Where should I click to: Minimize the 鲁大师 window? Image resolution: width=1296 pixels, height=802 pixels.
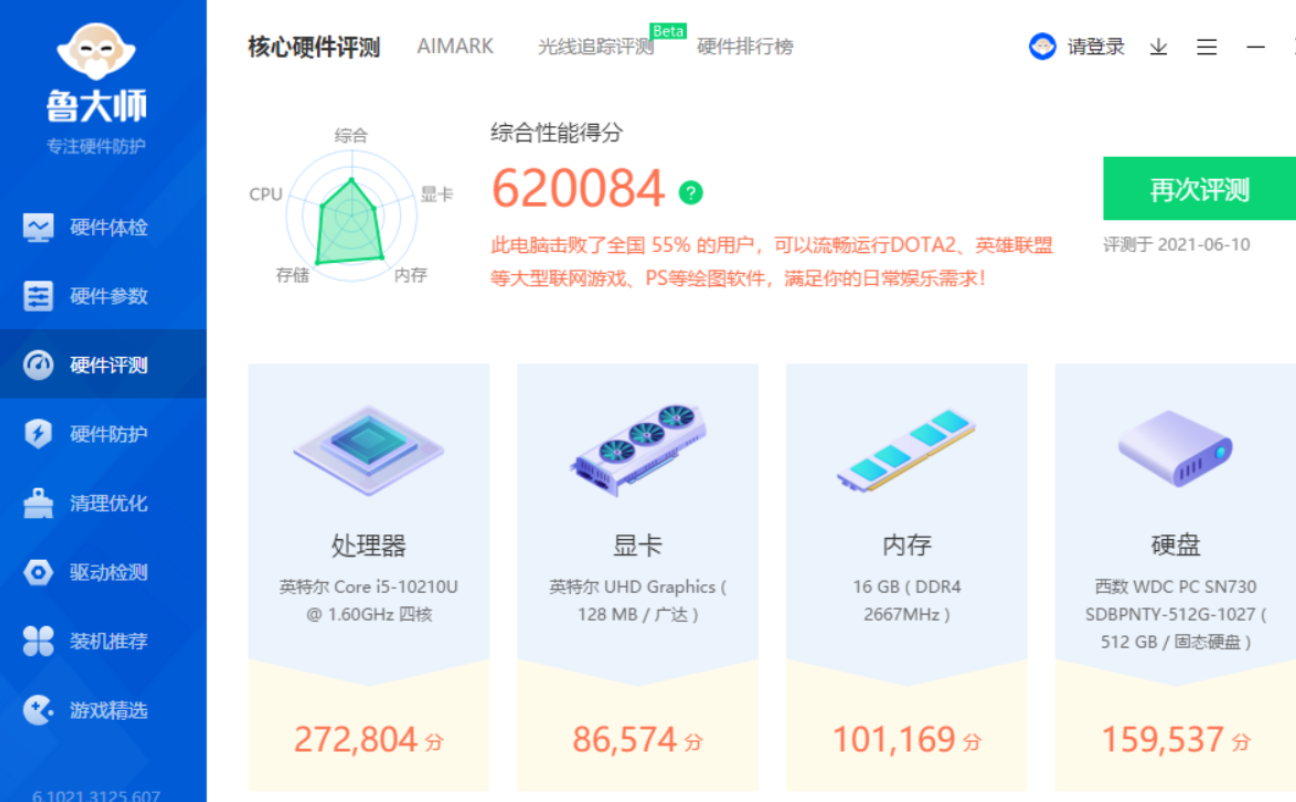tap(1256, 47)
